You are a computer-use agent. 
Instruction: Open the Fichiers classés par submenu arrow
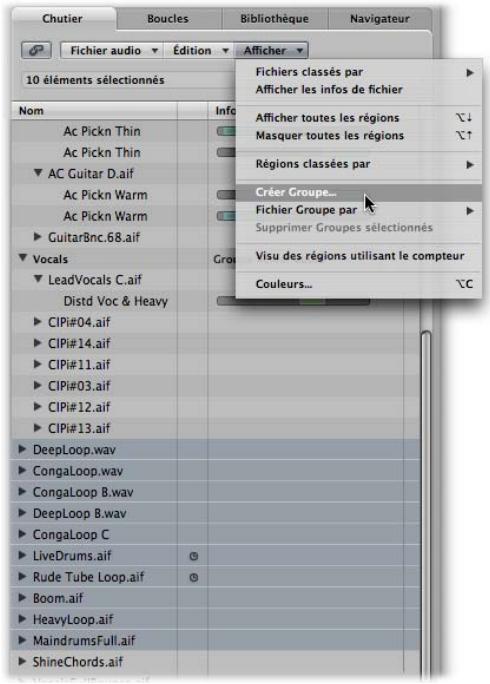(x=469, y=72)
